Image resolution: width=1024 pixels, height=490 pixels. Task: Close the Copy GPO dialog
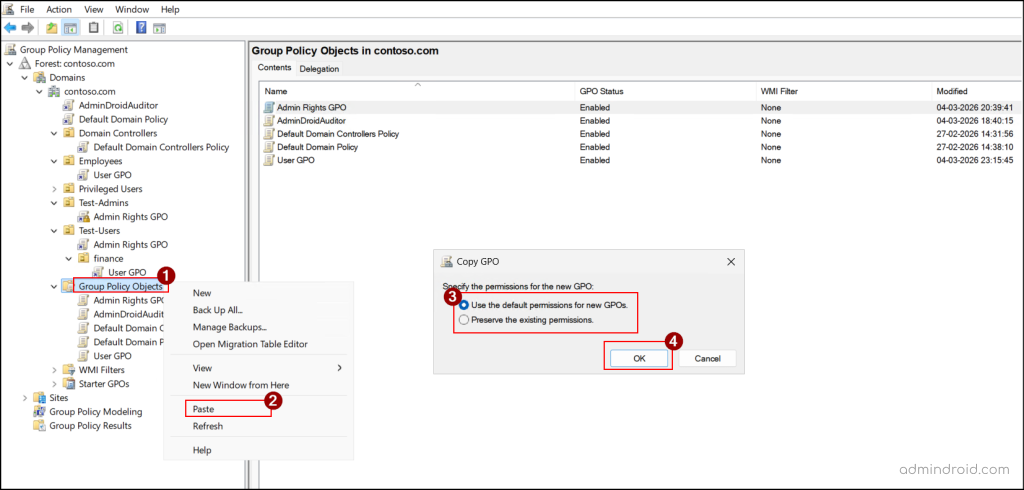pos(731,261)
